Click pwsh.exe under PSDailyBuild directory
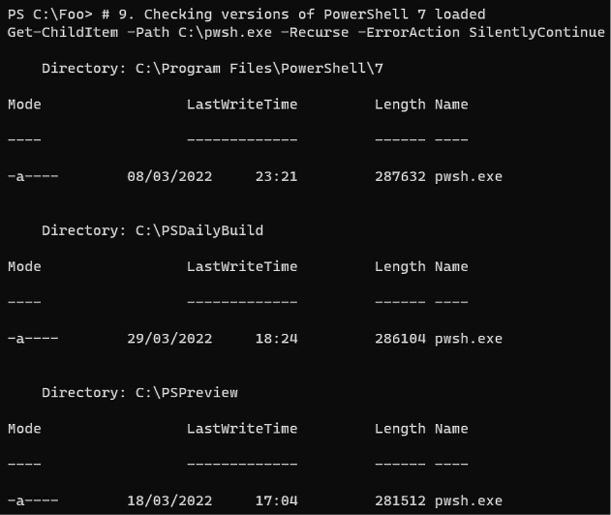The image size is (611, 515). pos(468,339)
